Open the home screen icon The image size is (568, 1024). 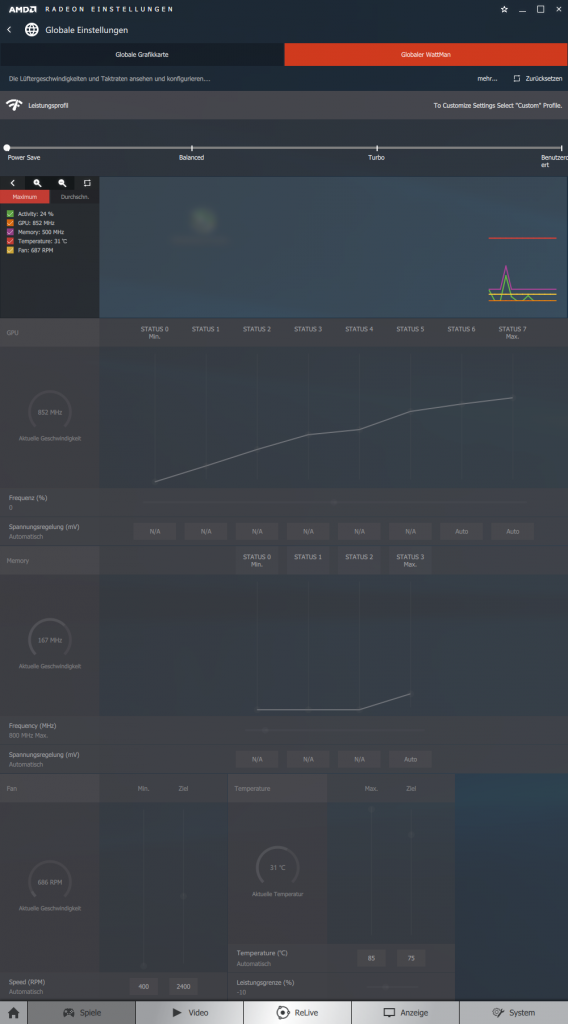pos(13,1013)
